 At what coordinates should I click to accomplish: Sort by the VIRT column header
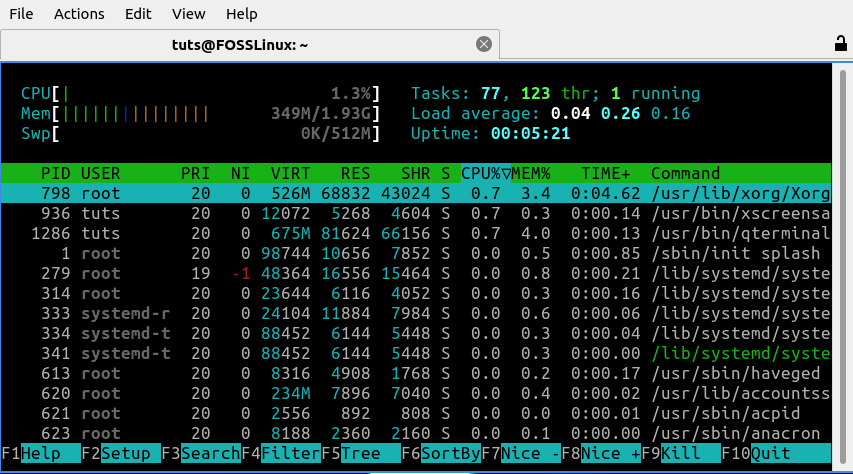tap(290, 174)
